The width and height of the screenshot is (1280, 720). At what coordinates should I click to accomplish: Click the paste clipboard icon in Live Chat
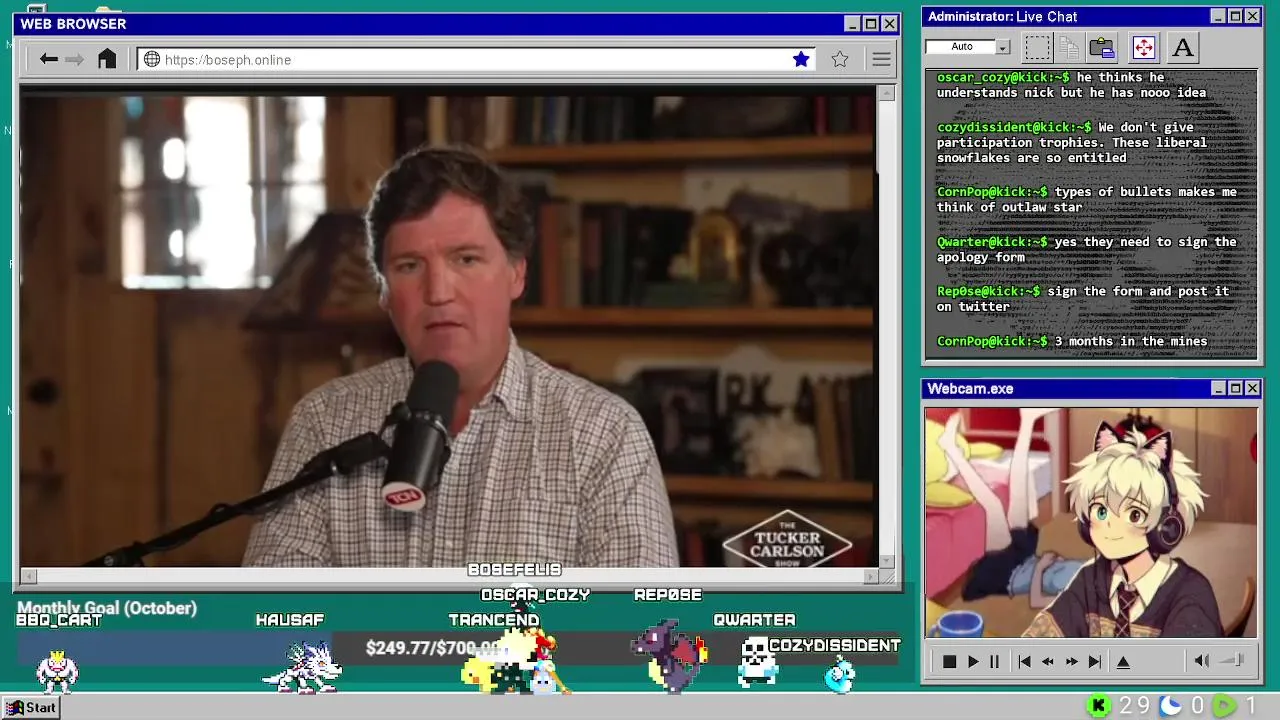[1102, 47]
